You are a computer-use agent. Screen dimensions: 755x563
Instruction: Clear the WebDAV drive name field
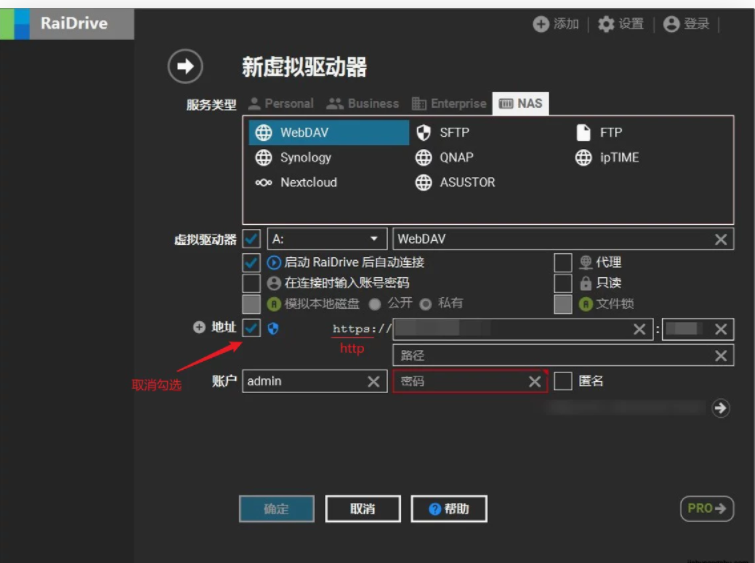tap(720, 239)
